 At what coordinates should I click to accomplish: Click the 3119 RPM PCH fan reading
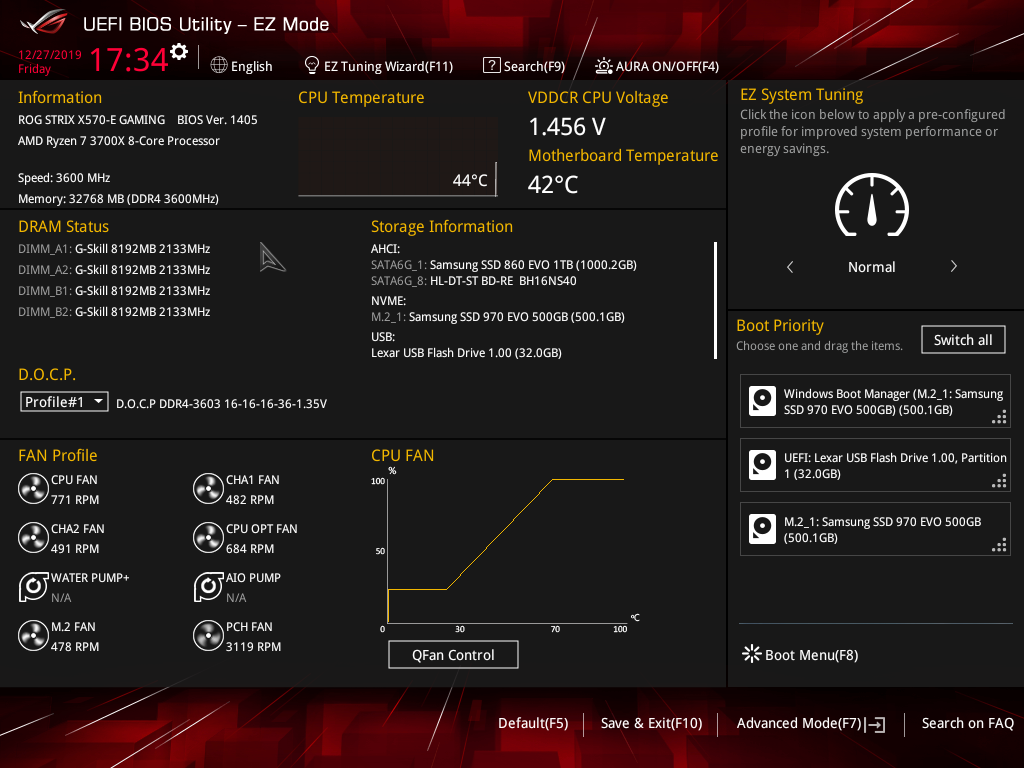253,647
